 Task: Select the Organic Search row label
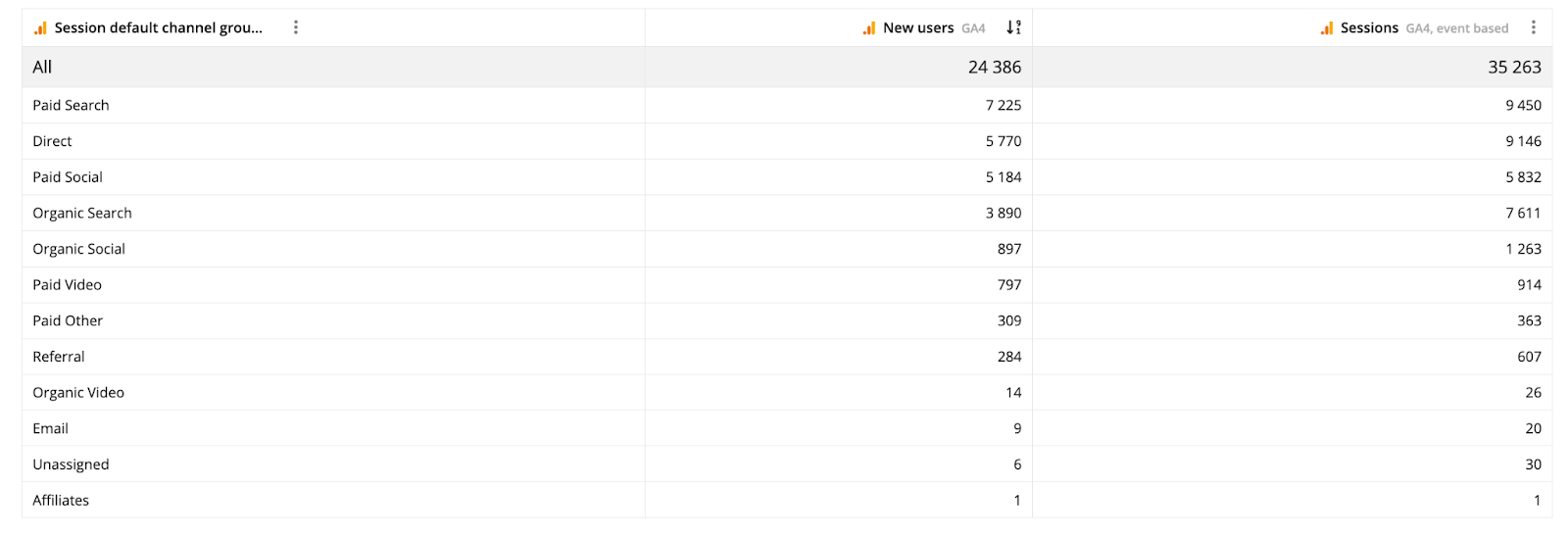point(82,213)
